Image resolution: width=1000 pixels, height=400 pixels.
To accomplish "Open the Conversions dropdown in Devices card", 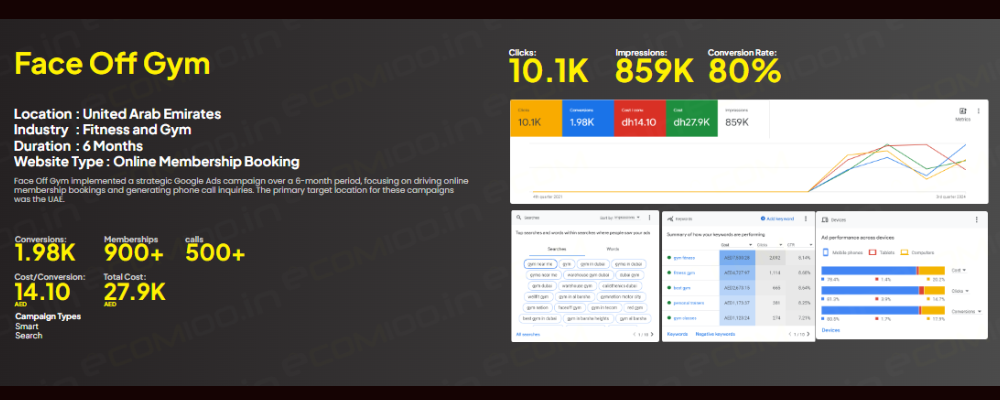I will (x=968, y=311).
